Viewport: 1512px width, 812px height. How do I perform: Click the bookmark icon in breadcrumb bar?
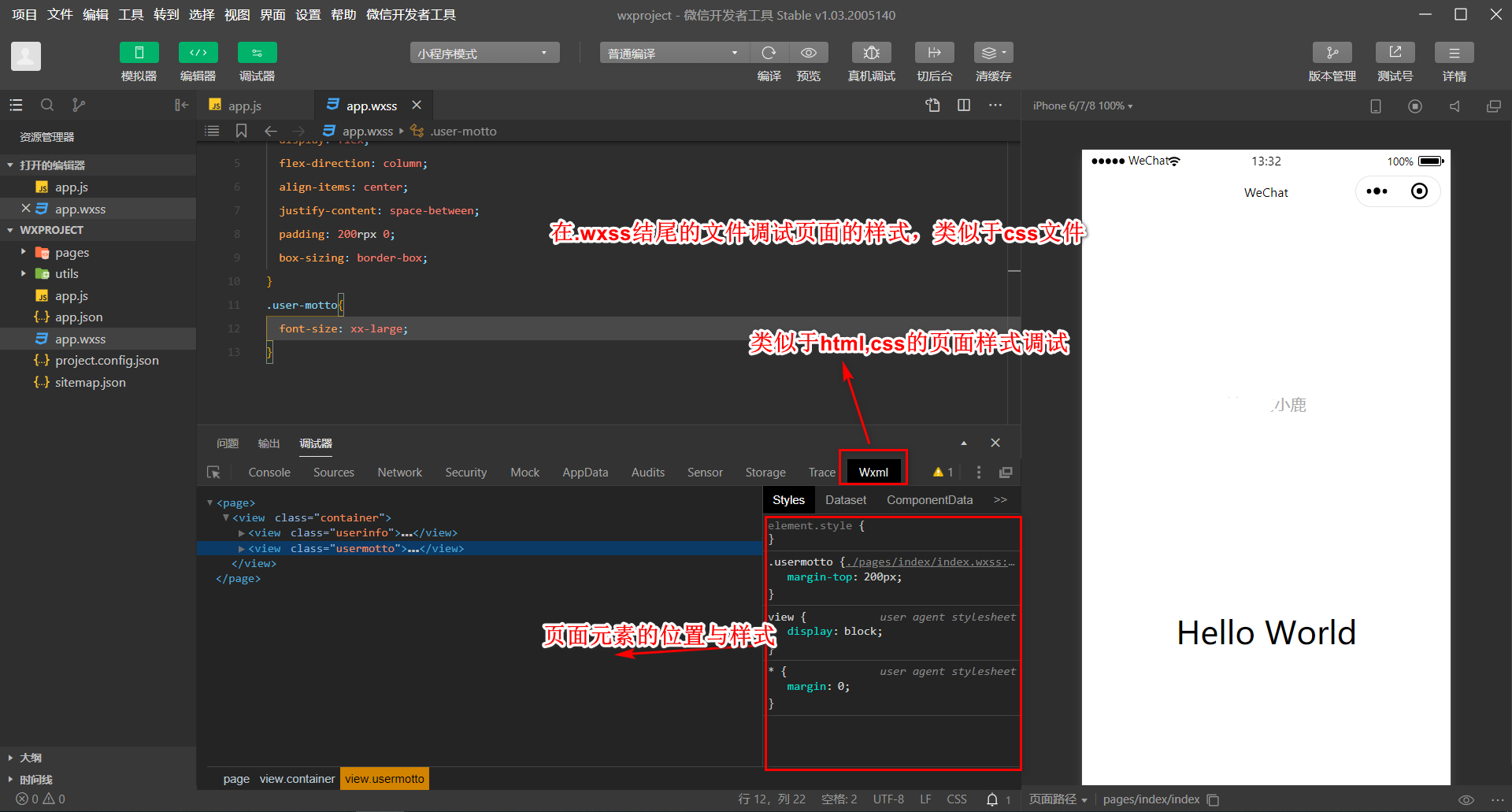coord(241,131)
